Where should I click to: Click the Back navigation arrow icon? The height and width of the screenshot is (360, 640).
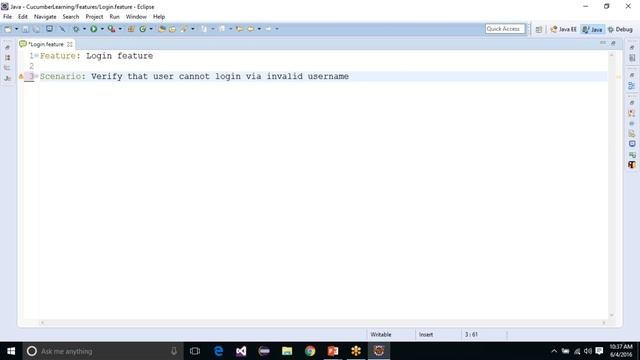[x=251, y=29]
